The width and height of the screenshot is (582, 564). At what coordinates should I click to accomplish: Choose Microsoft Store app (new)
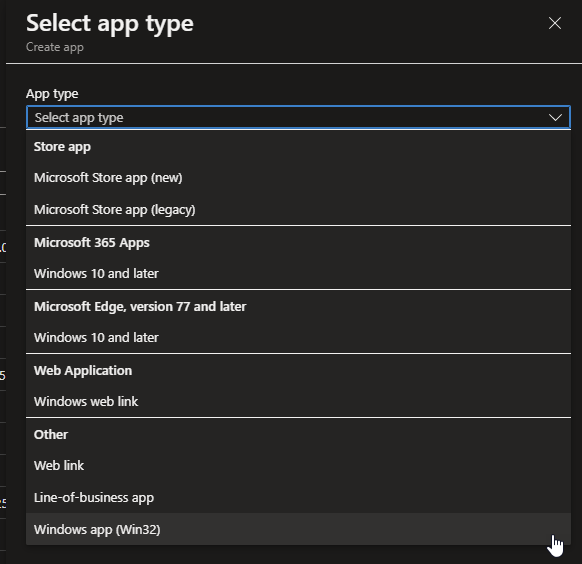coord(298,178)
